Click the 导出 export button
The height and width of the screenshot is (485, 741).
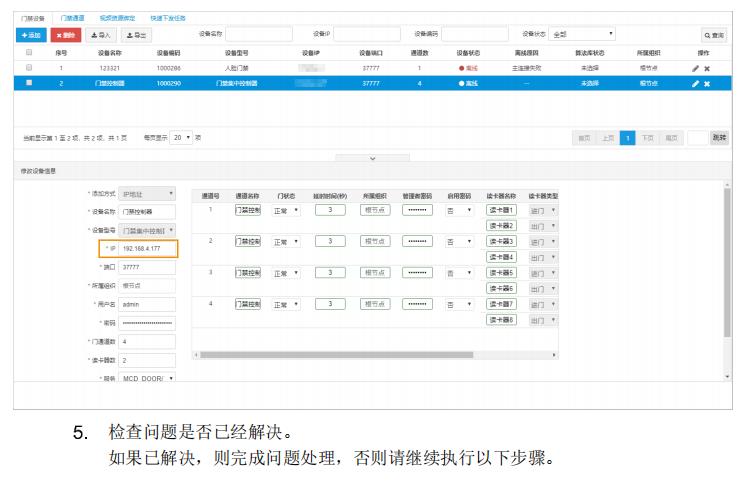136,35
